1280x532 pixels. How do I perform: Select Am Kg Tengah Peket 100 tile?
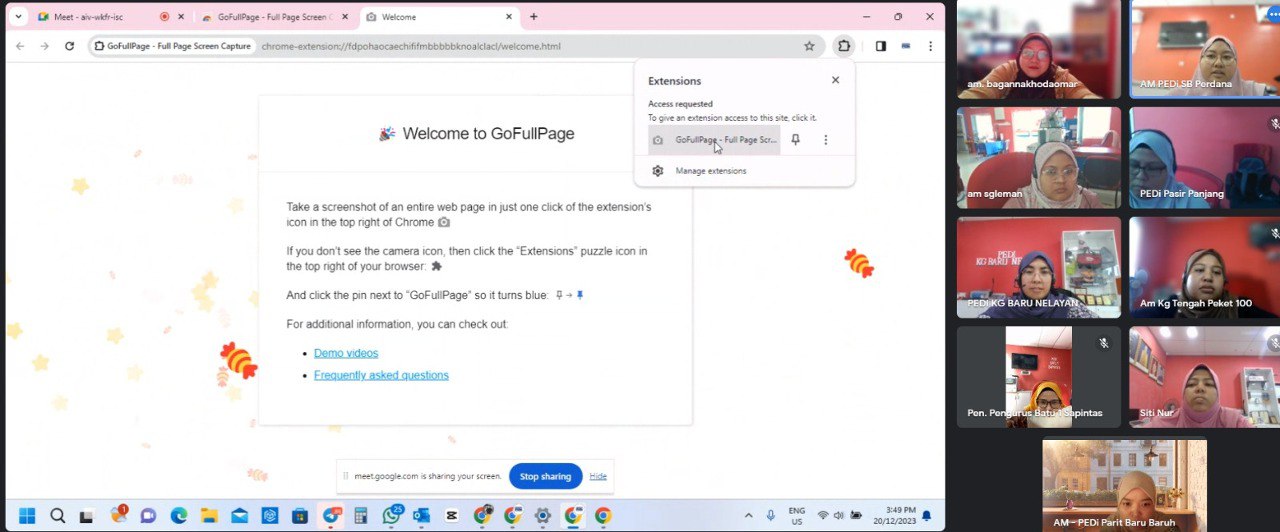click(1205, 267)
